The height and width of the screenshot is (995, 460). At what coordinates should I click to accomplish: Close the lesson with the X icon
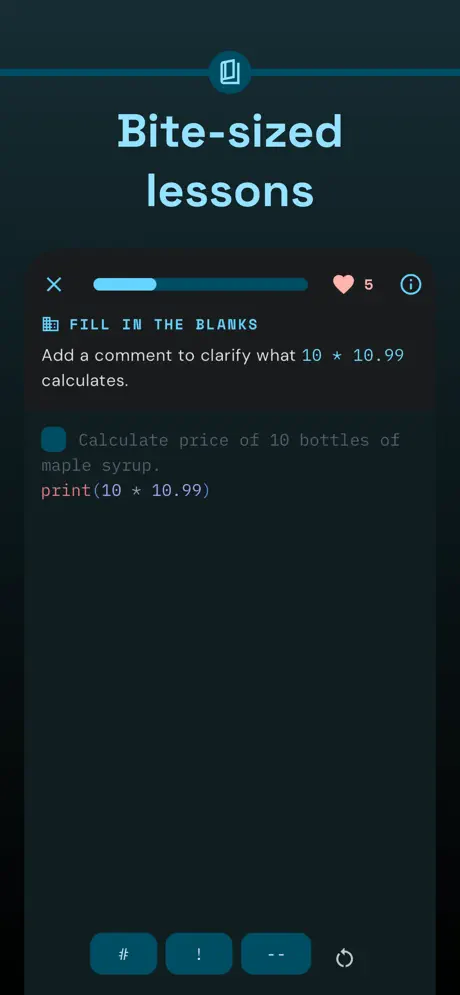pos(54,284)
